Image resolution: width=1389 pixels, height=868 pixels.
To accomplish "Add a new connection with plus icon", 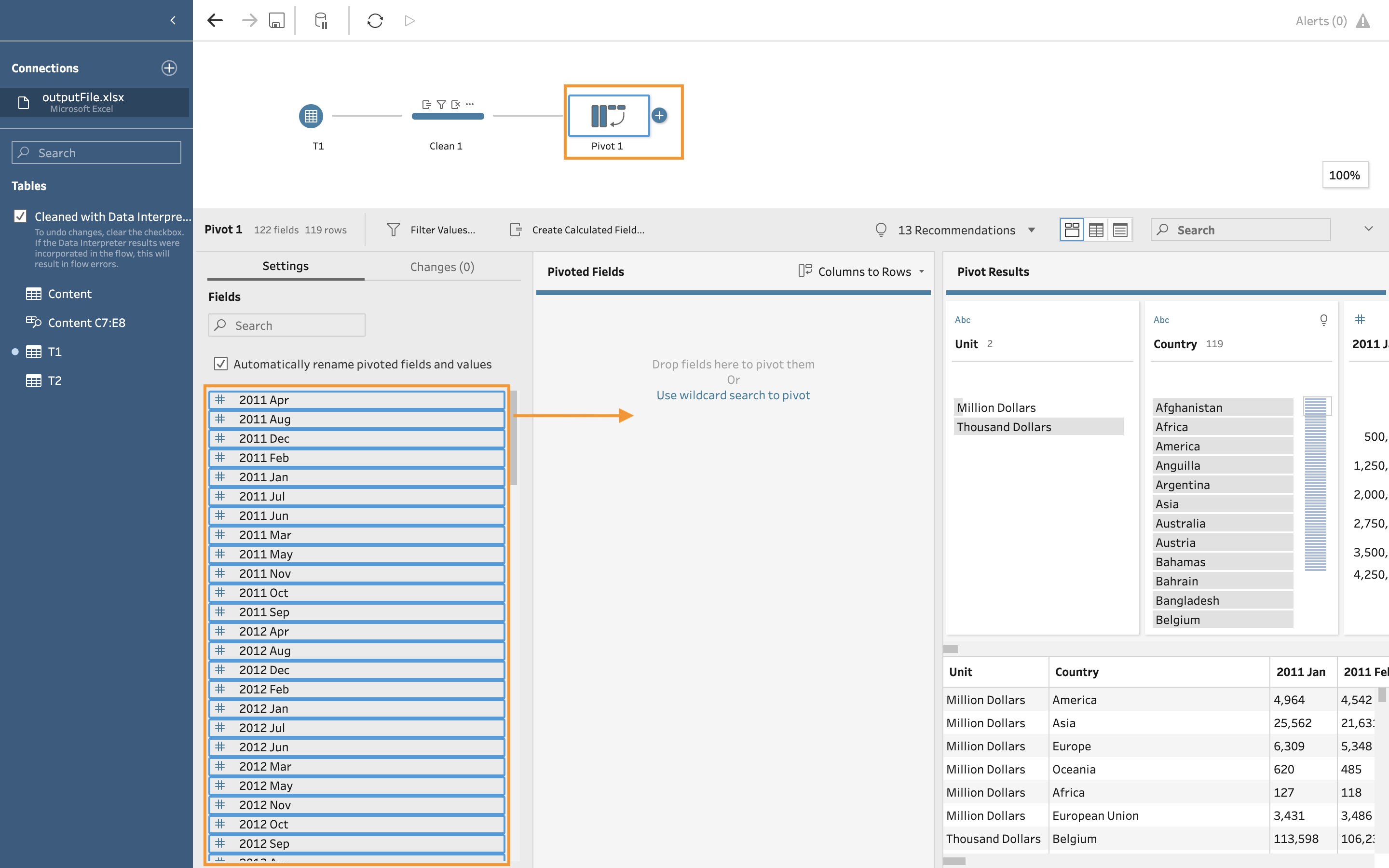I will click(169, 68).
